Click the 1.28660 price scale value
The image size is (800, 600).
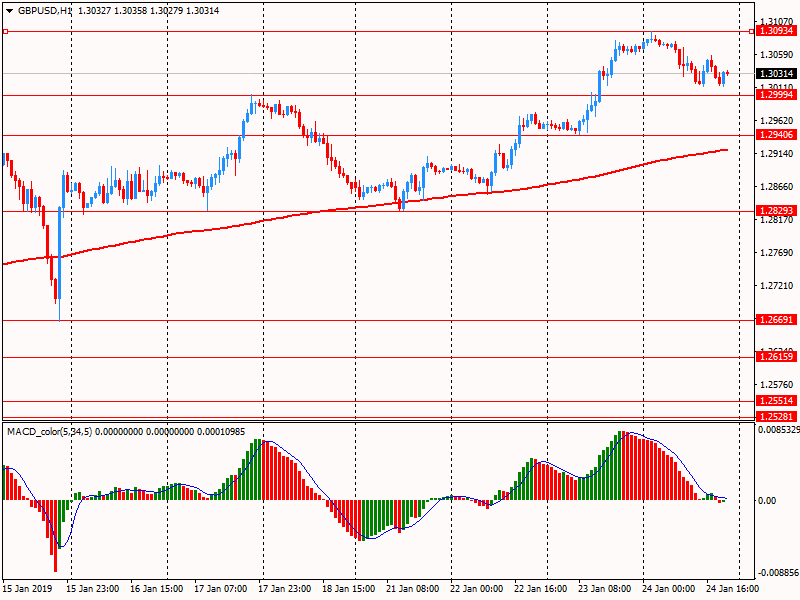coord(777,187)
